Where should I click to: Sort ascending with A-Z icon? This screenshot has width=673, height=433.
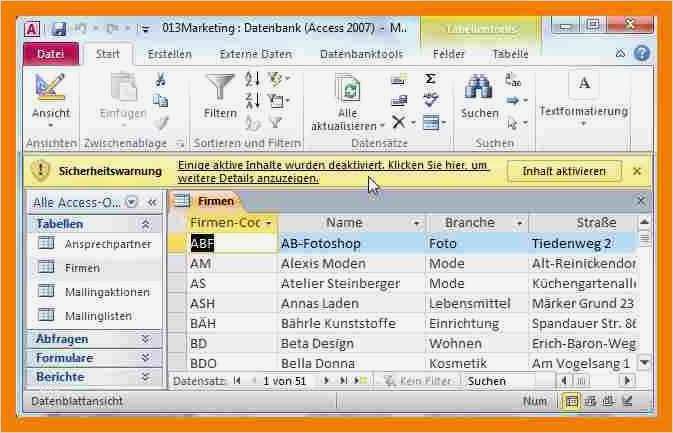[252, 79]
